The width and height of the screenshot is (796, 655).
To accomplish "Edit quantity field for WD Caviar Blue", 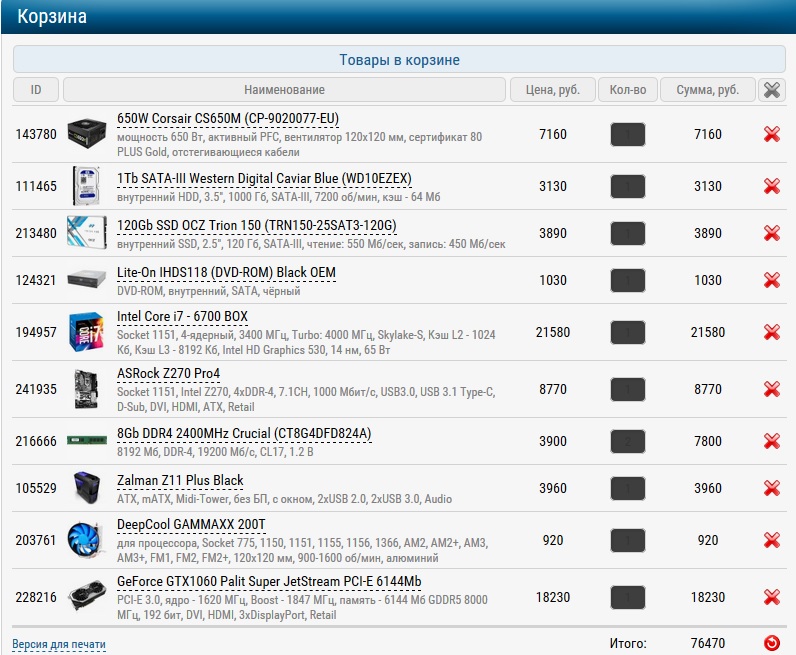I will [627, 186].
